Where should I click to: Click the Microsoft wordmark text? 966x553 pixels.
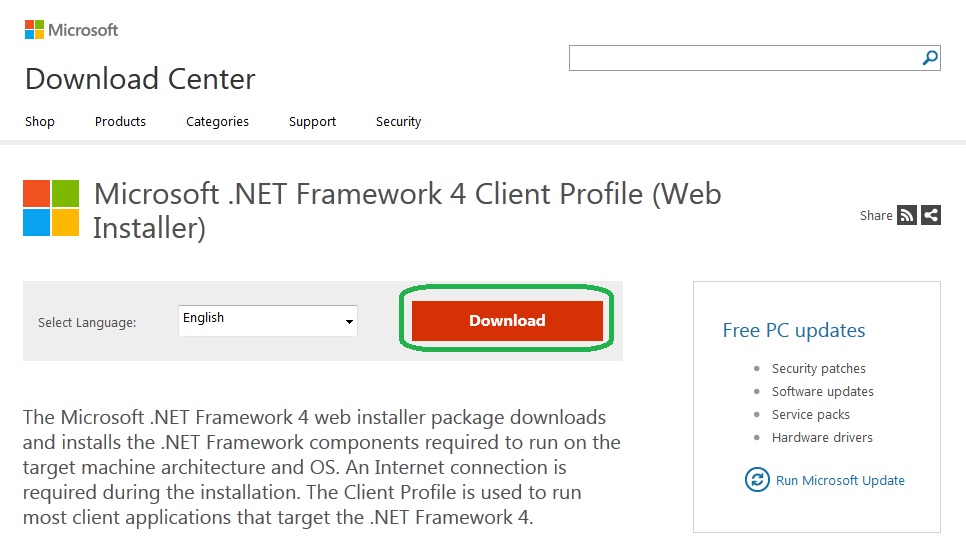tap(83, 30)
